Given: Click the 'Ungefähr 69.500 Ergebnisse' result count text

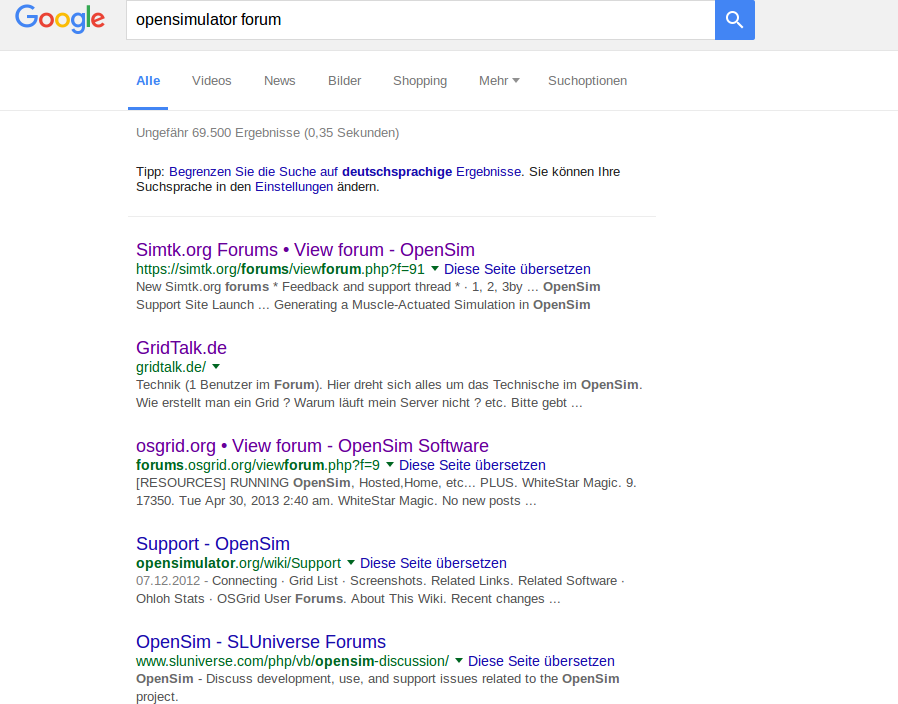Looking at the screenshot, I should click(267, 133).
